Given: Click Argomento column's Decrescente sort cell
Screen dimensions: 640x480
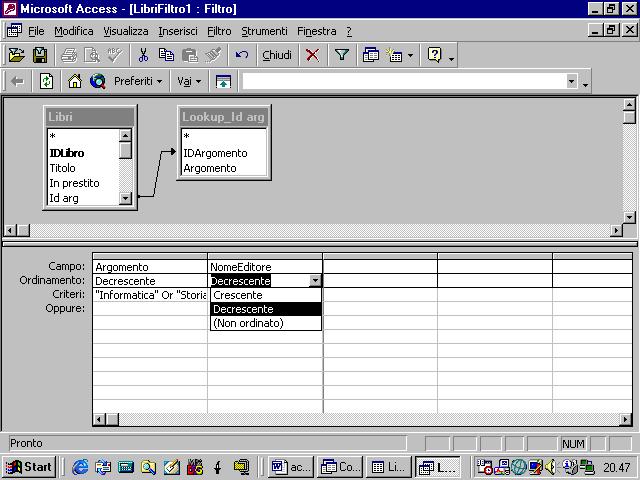Looking at the screenshot, I should [150, 281].
